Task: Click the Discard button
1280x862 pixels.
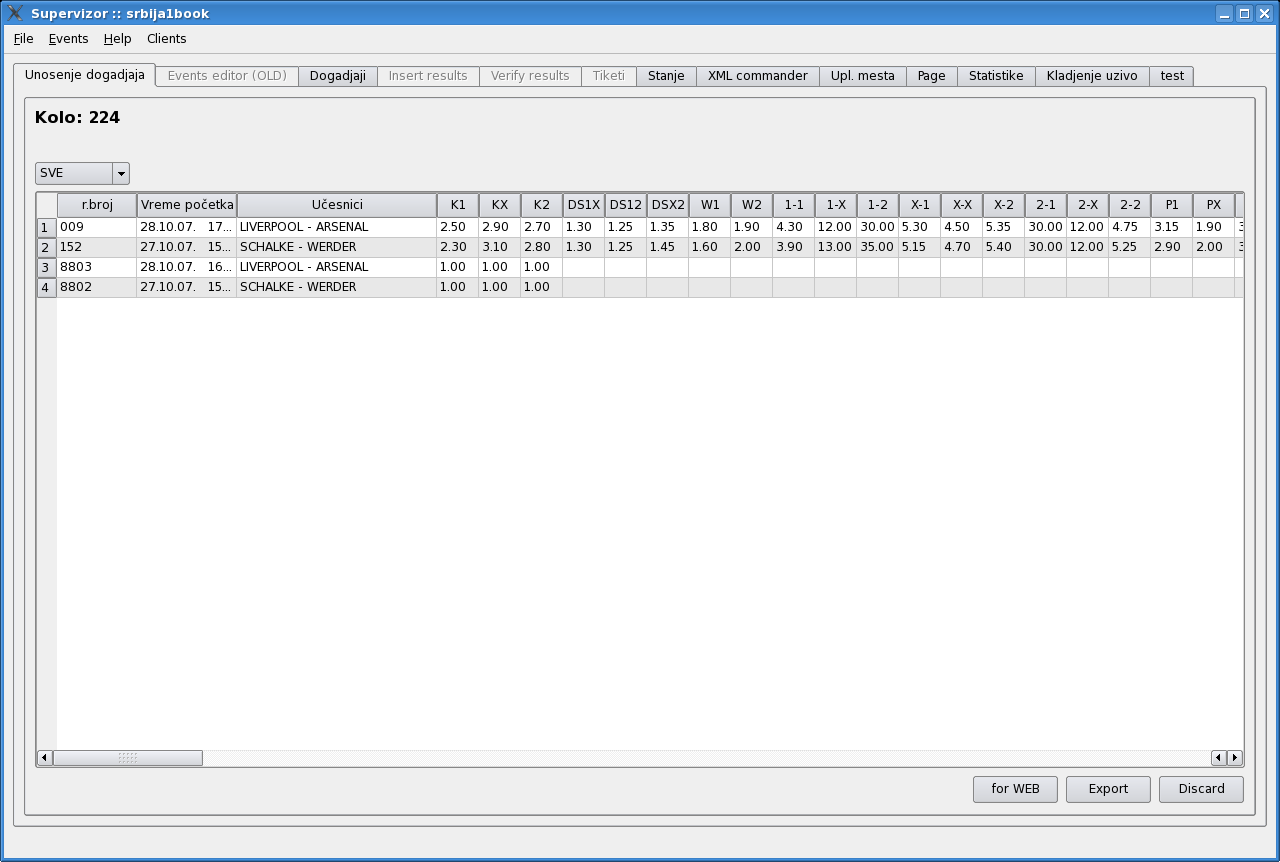Action: pyautogui.click(x=1201, y=789)
